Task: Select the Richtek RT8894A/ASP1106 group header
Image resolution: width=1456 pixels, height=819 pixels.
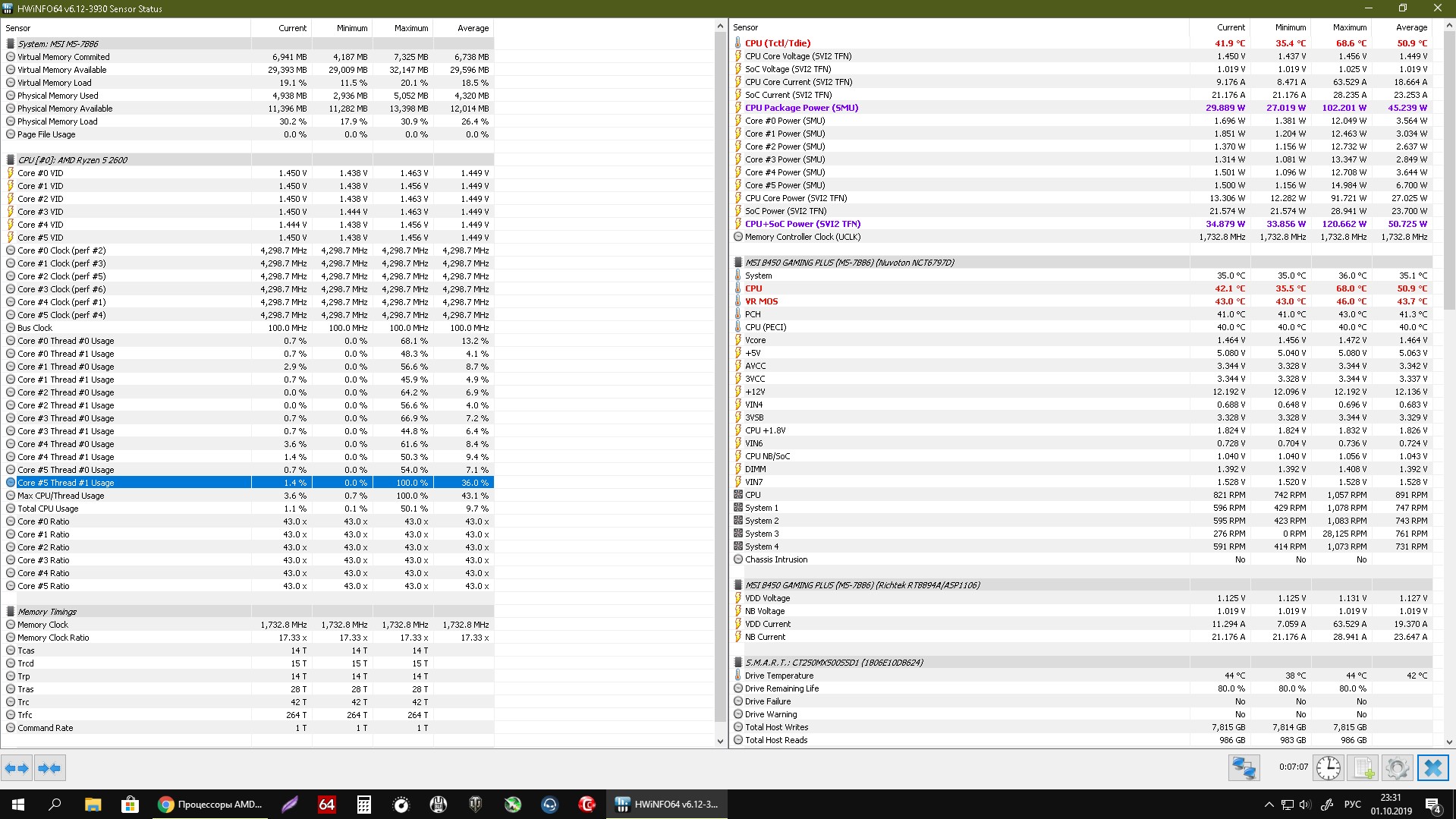Action: (x=1082, y=585)
